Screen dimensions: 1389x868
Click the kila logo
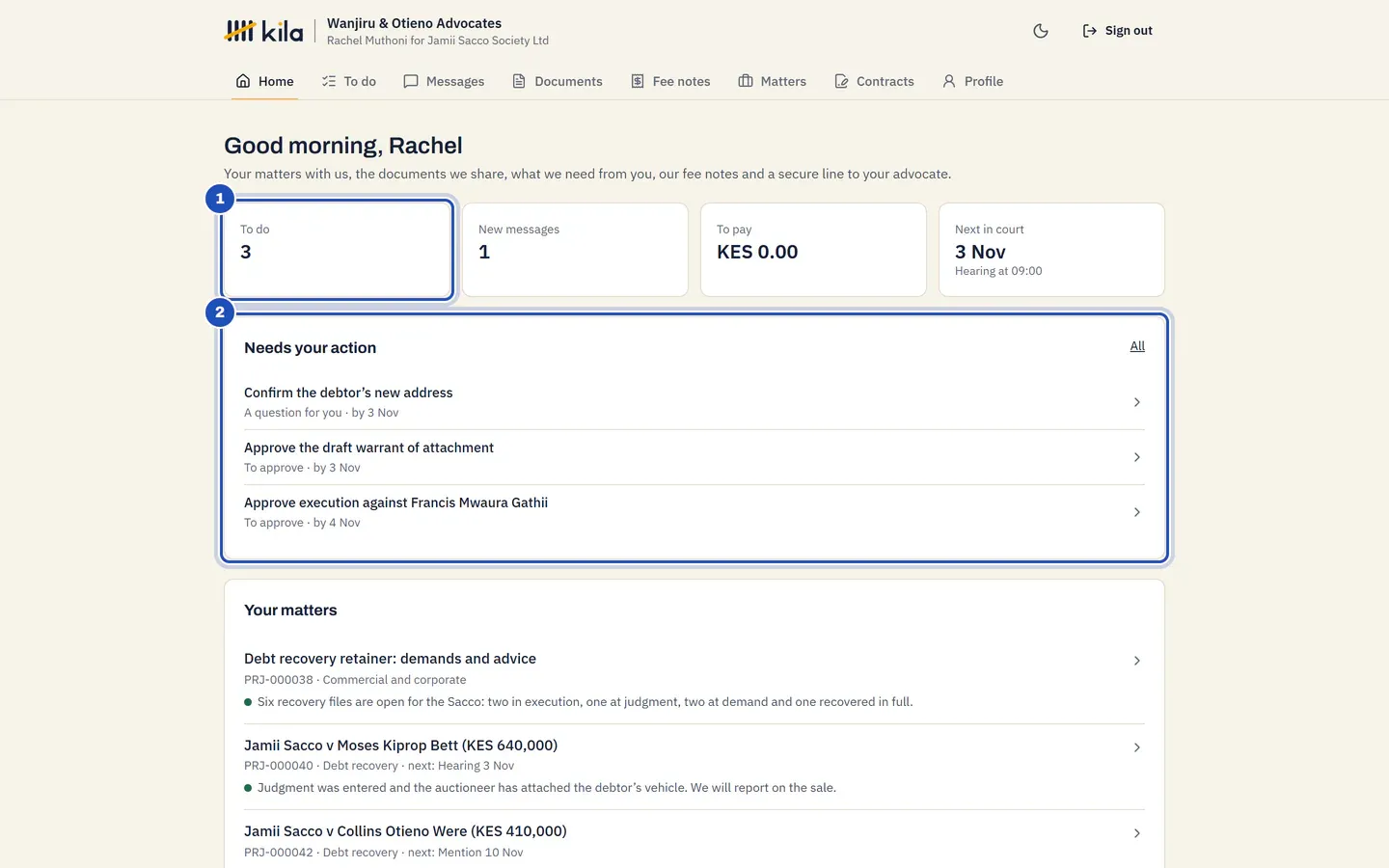point(263,31)
